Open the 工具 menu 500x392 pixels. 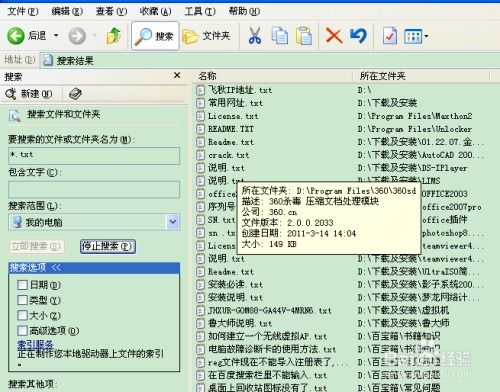click(x=200, y=12)
